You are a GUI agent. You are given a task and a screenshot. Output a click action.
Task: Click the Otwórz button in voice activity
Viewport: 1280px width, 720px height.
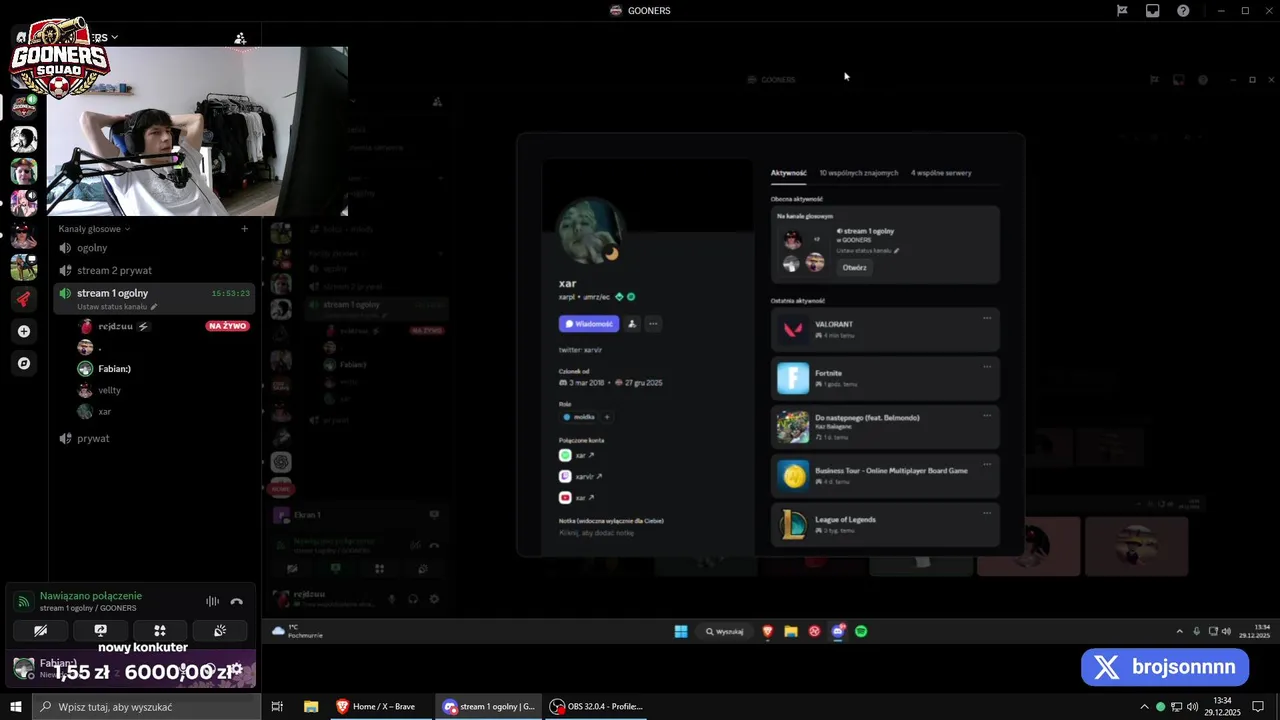point(854,268)
